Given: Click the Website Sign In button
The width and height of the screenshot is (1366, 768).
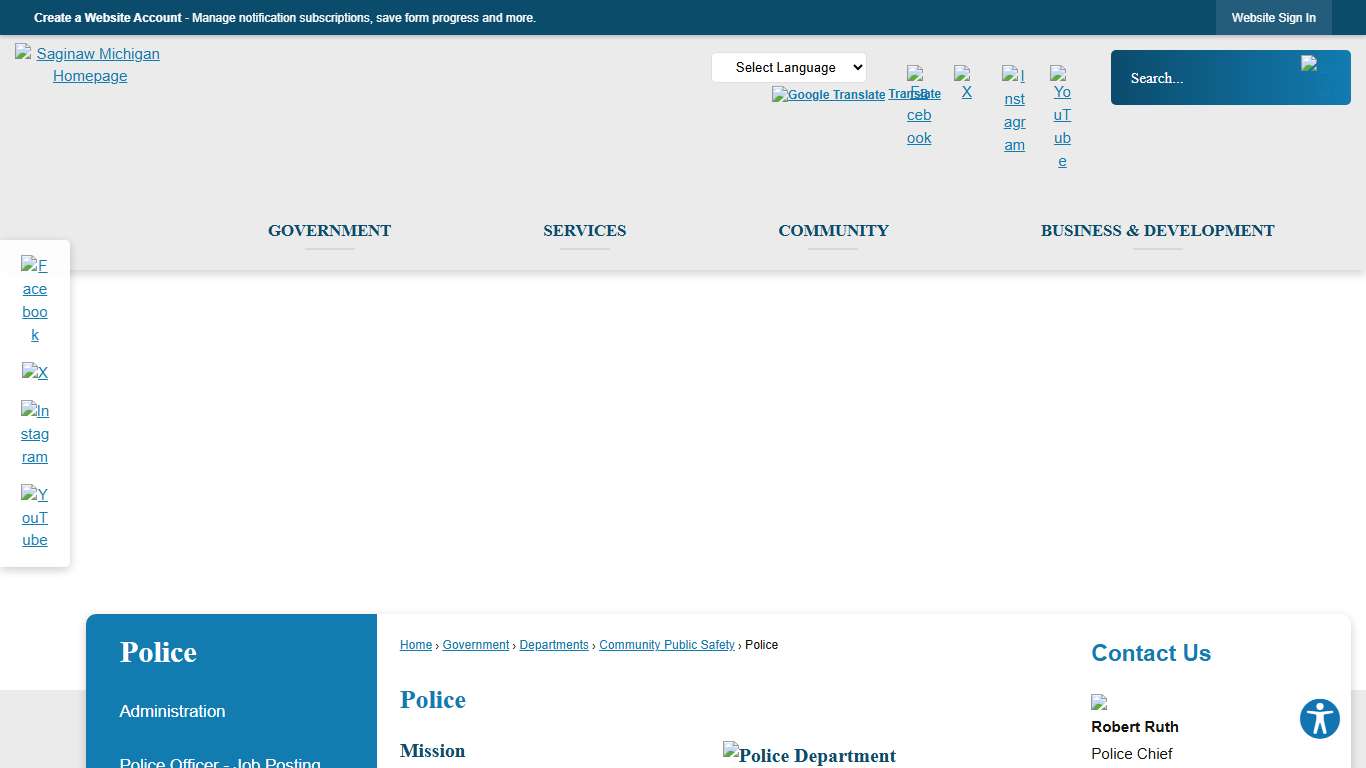Looking at the screenshot, I should pyautogui.click(x=1273, y=18).
